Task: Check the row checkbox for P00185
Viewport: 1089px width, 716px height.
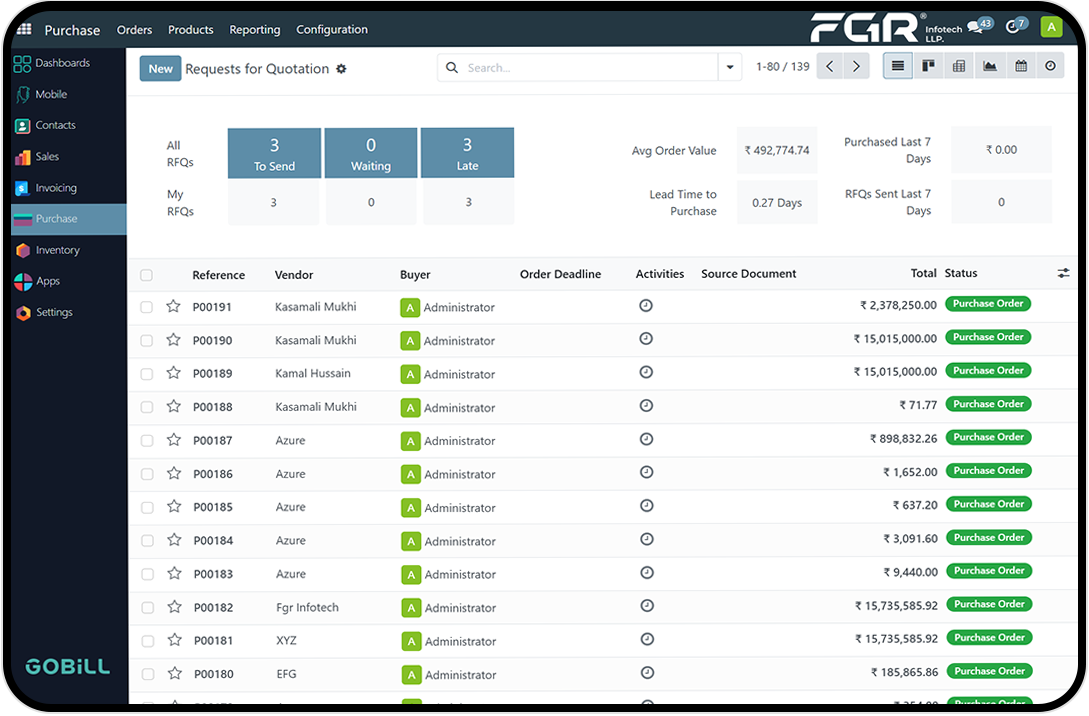Action: coord(147,508)
